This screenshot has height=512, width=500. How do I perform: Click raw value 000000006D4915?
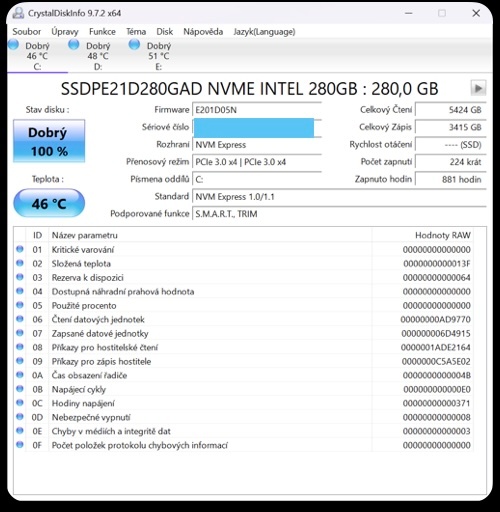pyautogui.click(x=436, y=334)
